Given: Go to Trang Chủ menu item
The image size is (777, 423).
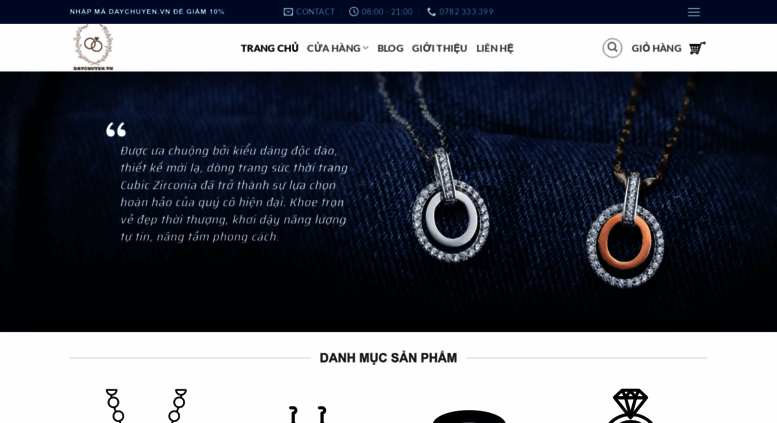Looking at the screenshot, I should pos(270,48).
